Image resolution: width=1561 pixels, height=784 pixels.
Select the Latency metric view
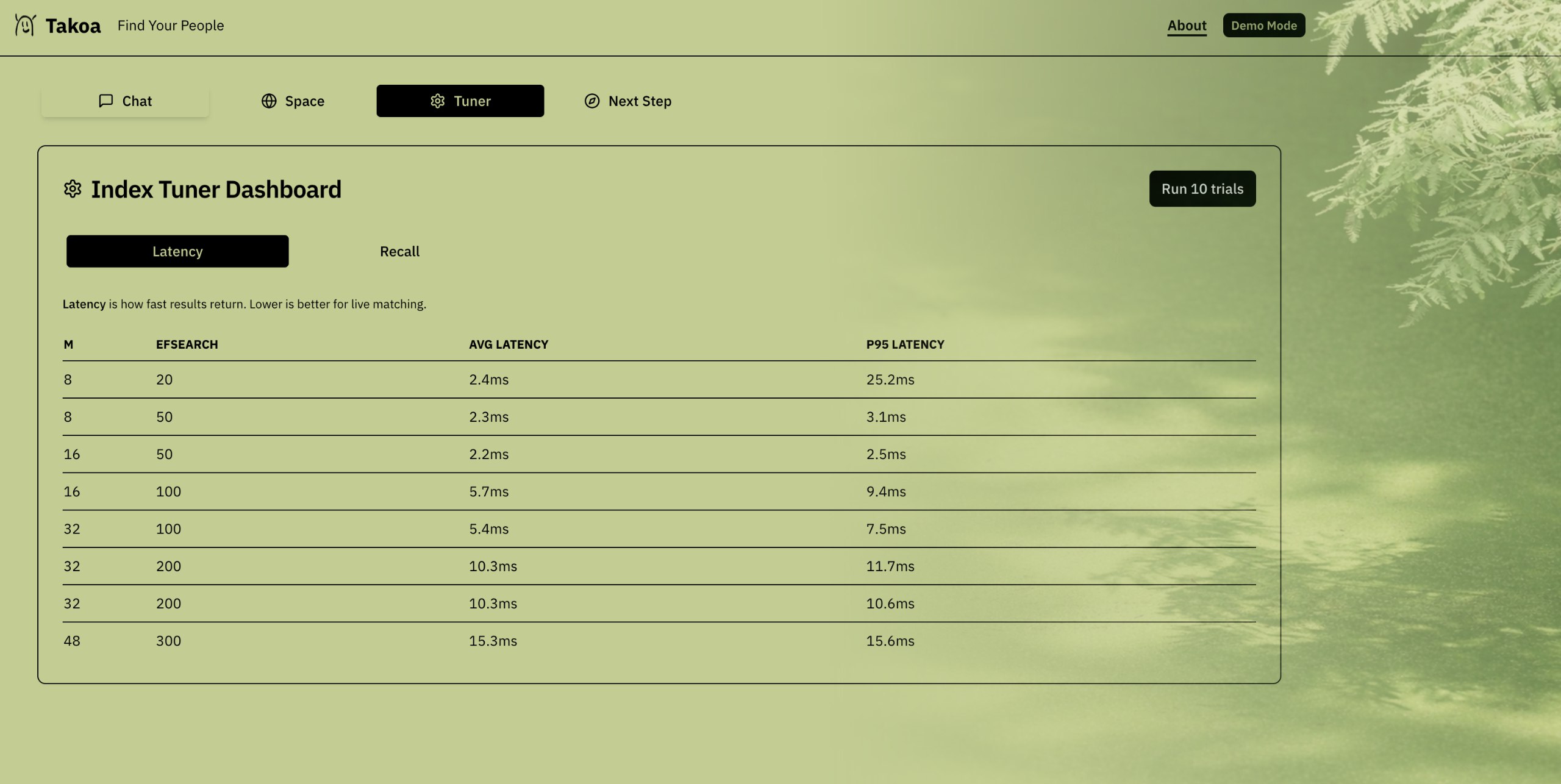pyautogui.click(x=177, y=251)
